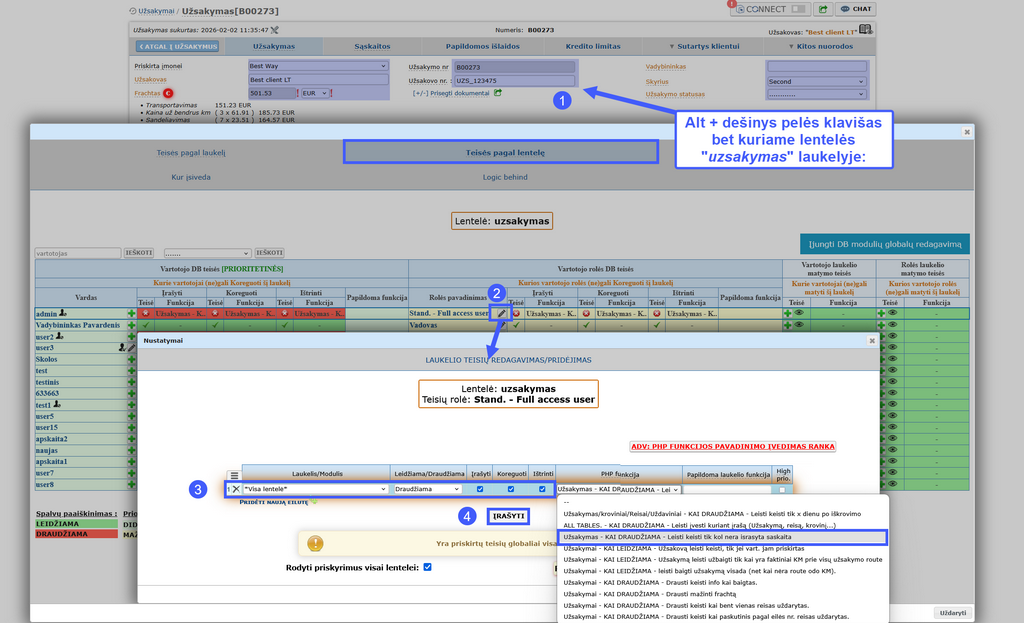The width and height of the screenshot is (1024, 623).
Task: Open the Best Way company dropdown
Action: coord(318,66)
